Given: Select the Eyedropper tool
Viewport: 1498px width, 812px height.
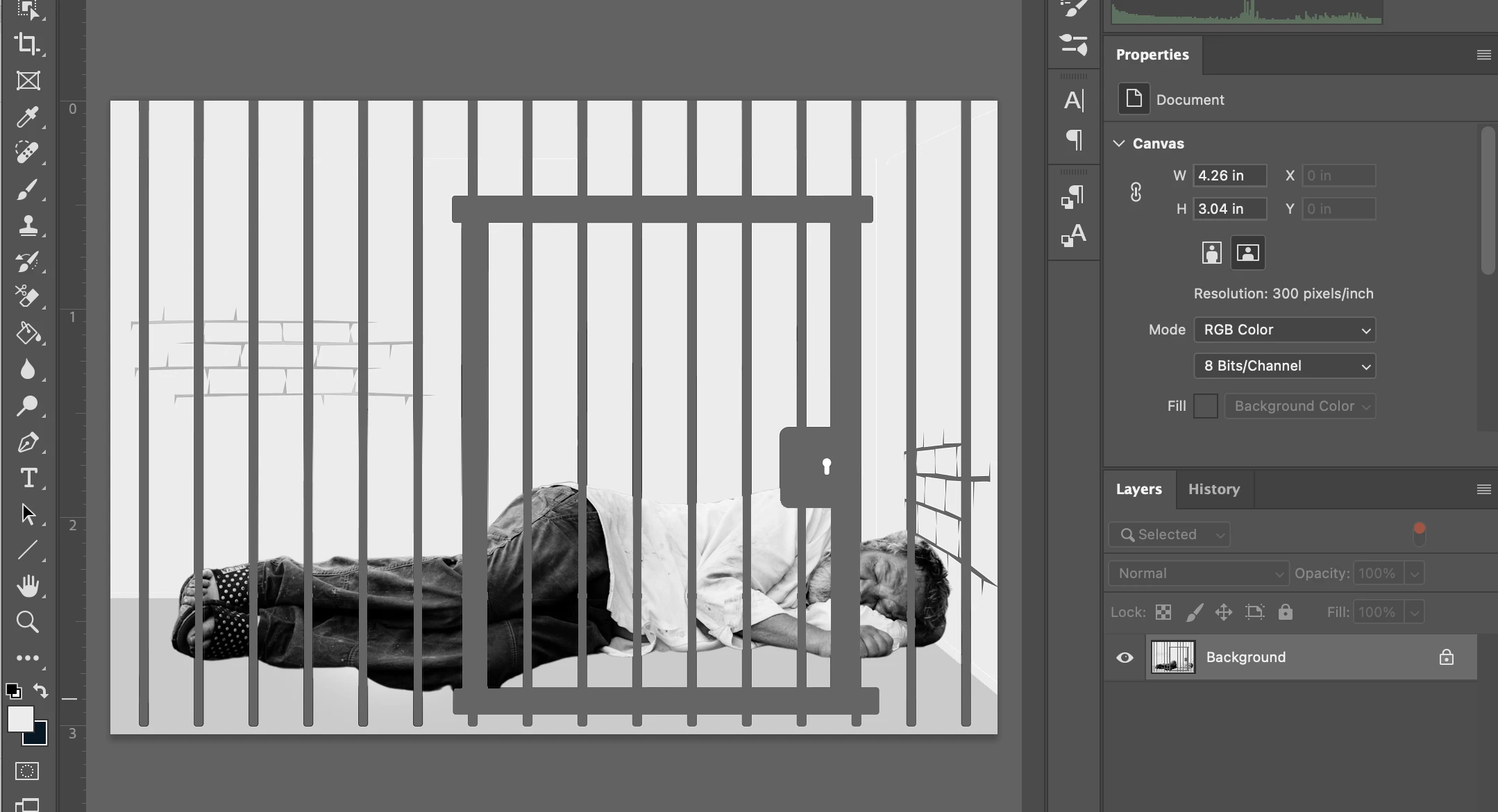Looking at the screenshot, I should [28, 117].
